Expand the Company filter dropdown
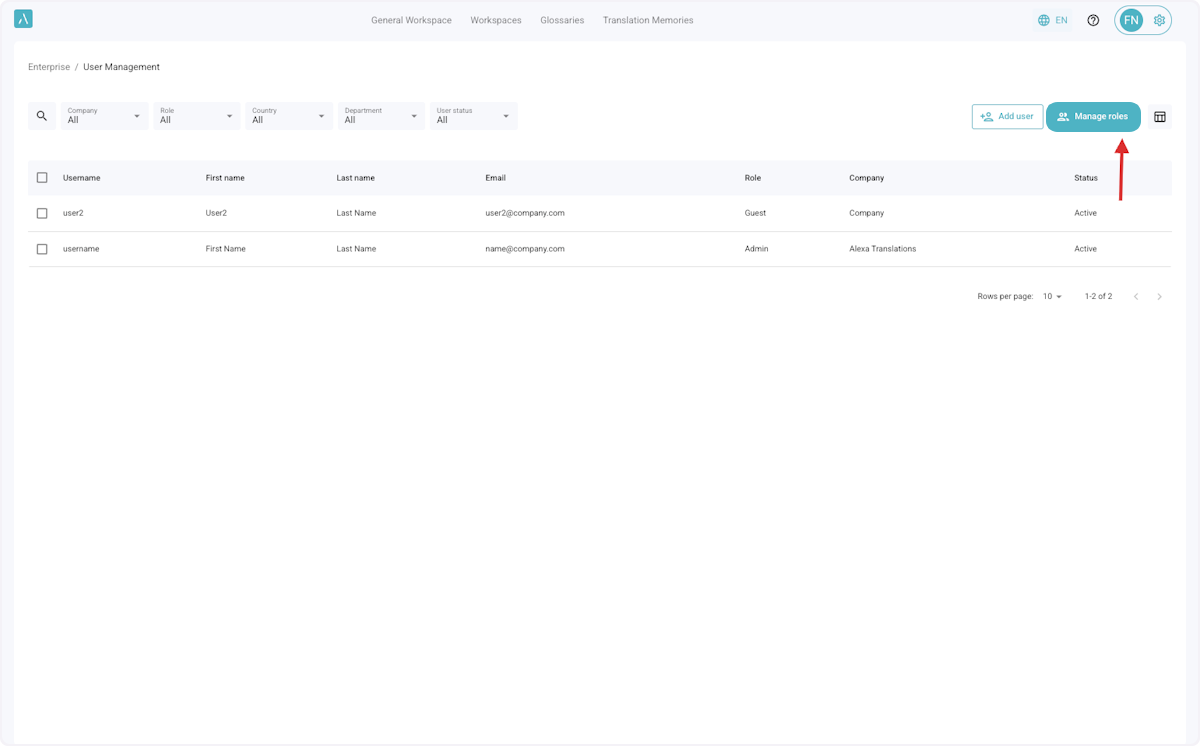The width and height of the screenshot is (1200, 746). [104, 116]
